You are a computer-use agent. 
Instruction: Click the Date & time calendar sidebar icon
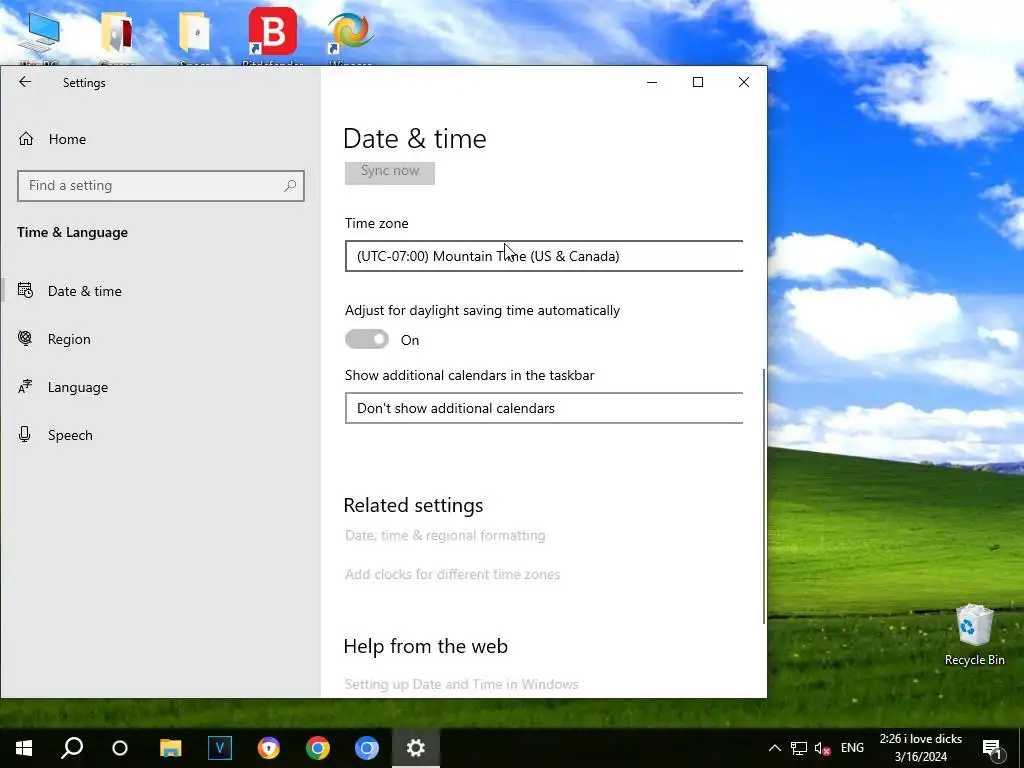[25, 291]
